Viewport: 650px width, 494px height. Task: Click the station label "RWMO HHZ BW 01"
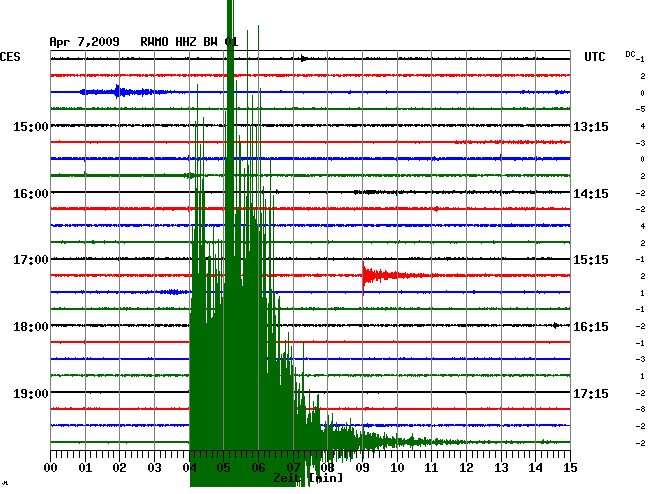tap(189, 42)
